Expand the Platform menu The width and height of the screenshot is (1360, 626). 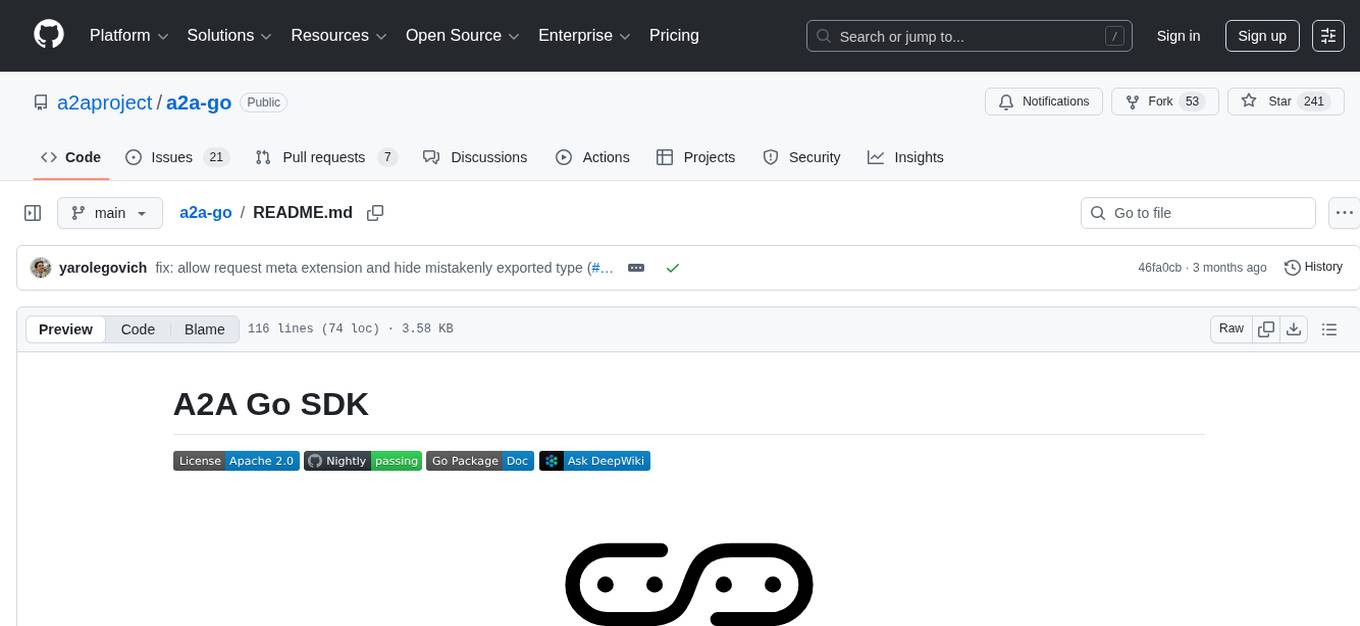(x=129, y=35)
